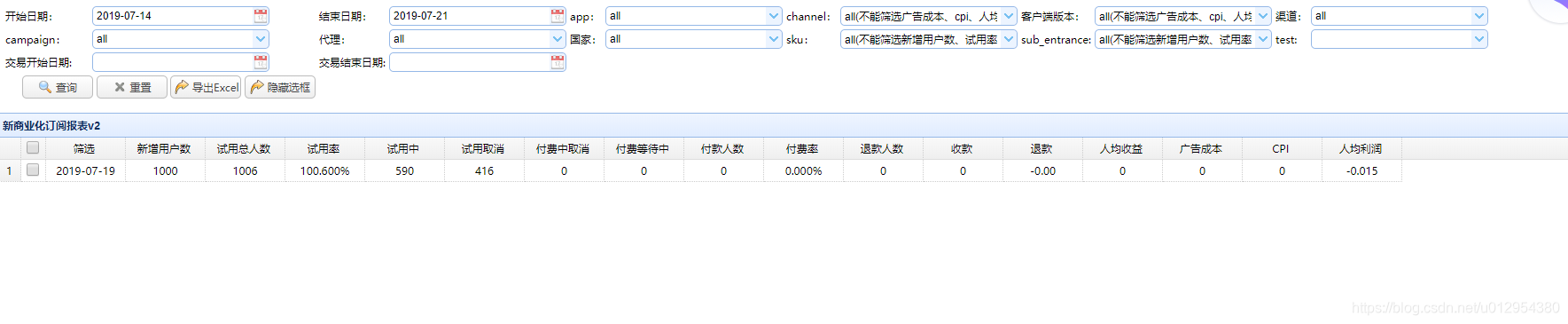This screenshot has width=1568, height=324.
Task: Click the 收款 column header
Action: pyautogui.click(x=963, y=148)
